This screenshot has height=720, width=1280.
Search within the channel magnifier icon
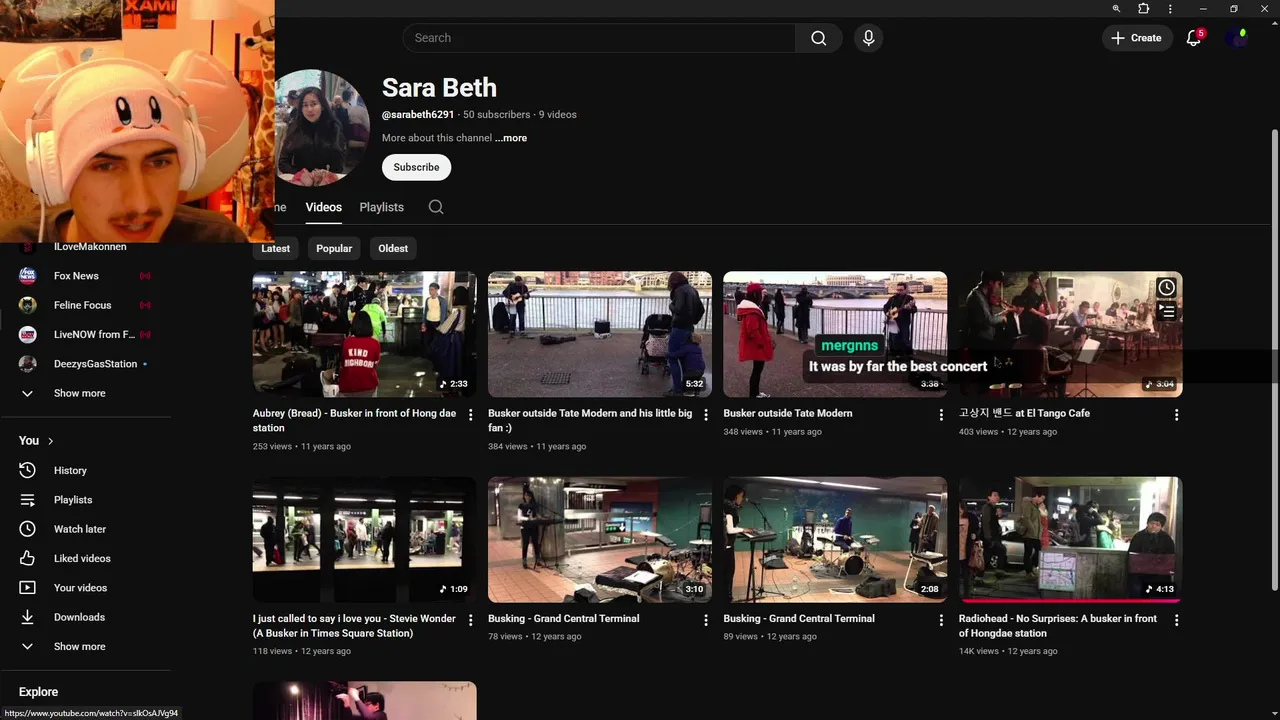(x=436, y=207)
